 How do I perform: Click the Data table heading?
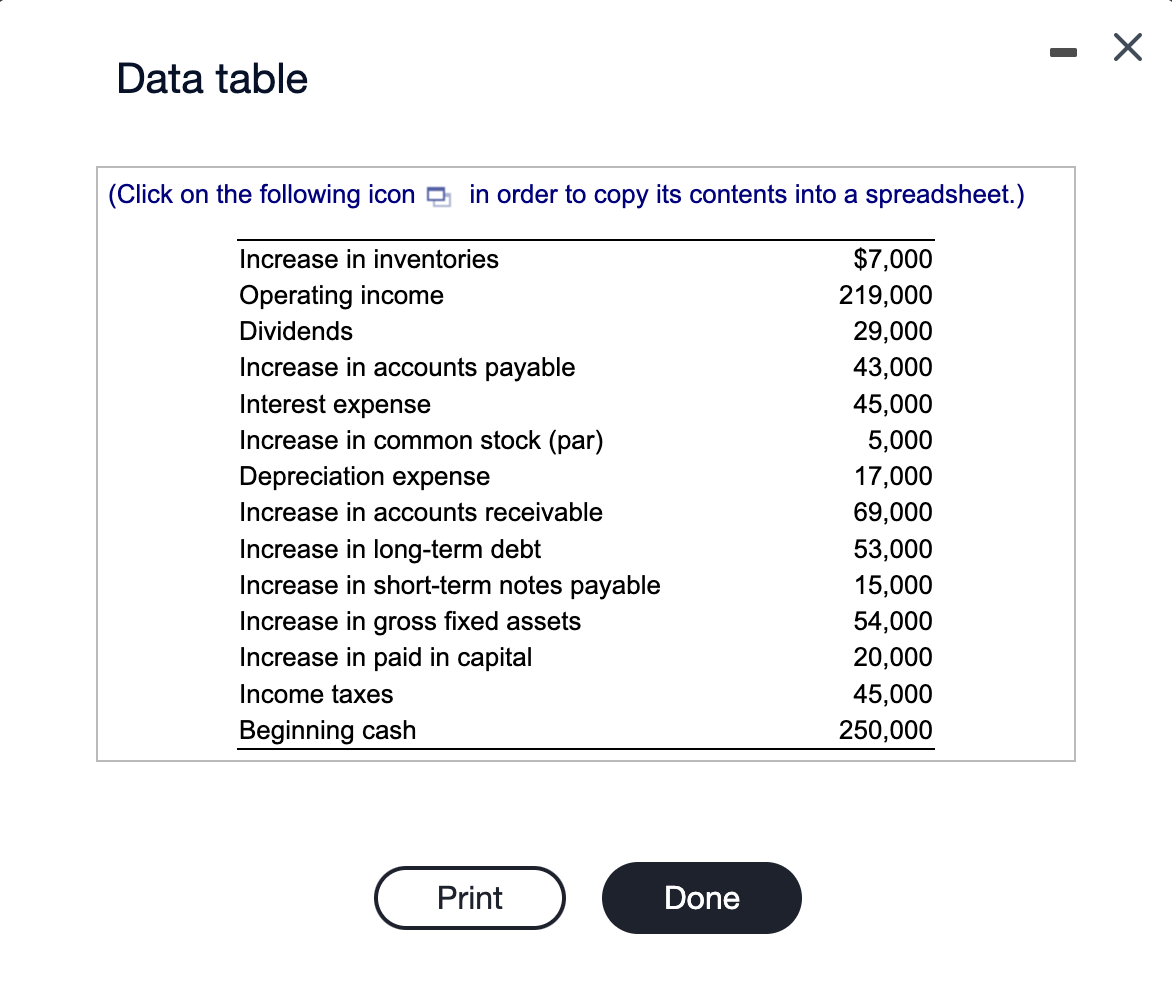point(211,78)
